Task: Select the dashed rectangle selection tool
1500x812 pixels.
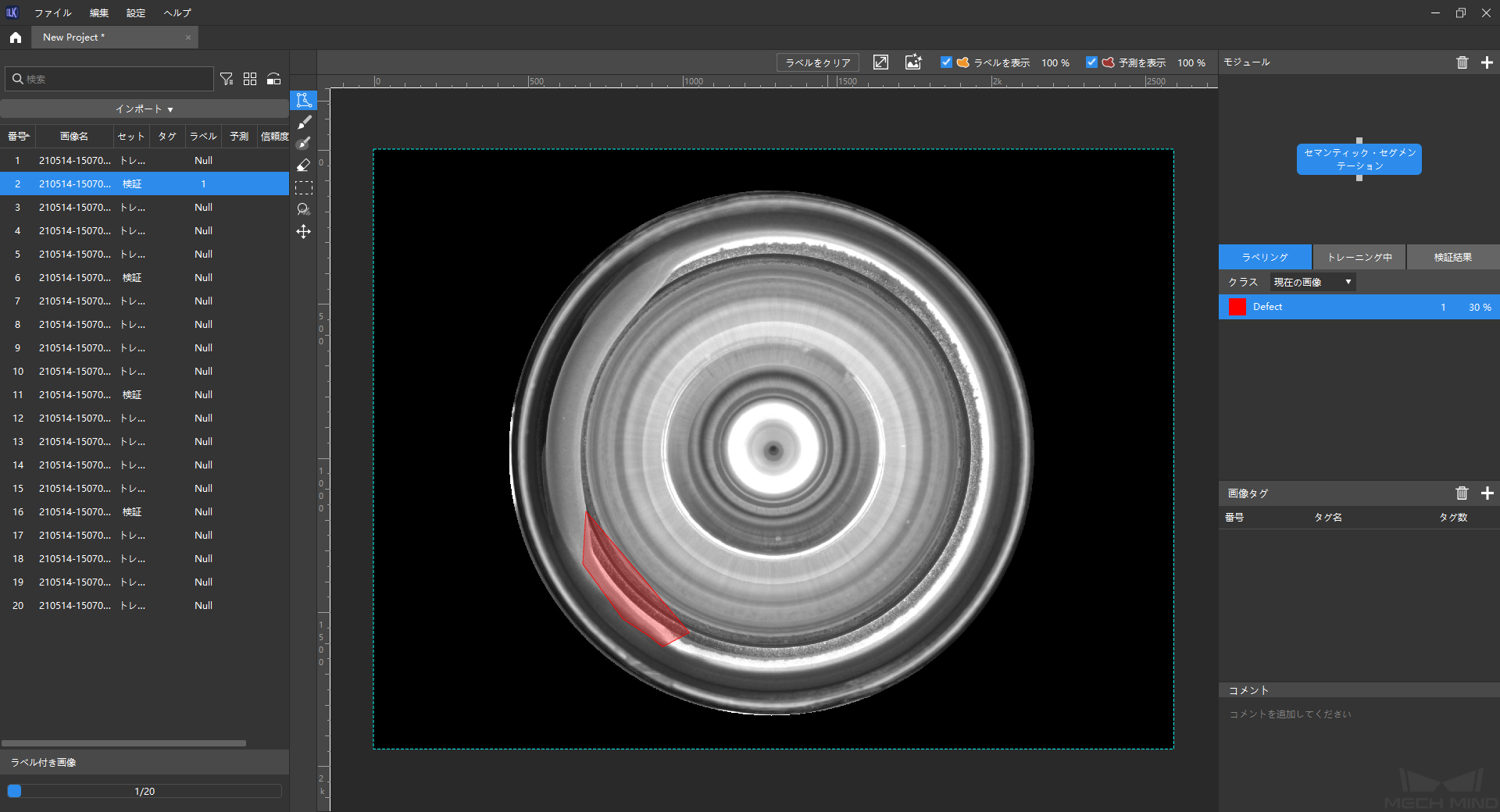Action: [304, 187]
